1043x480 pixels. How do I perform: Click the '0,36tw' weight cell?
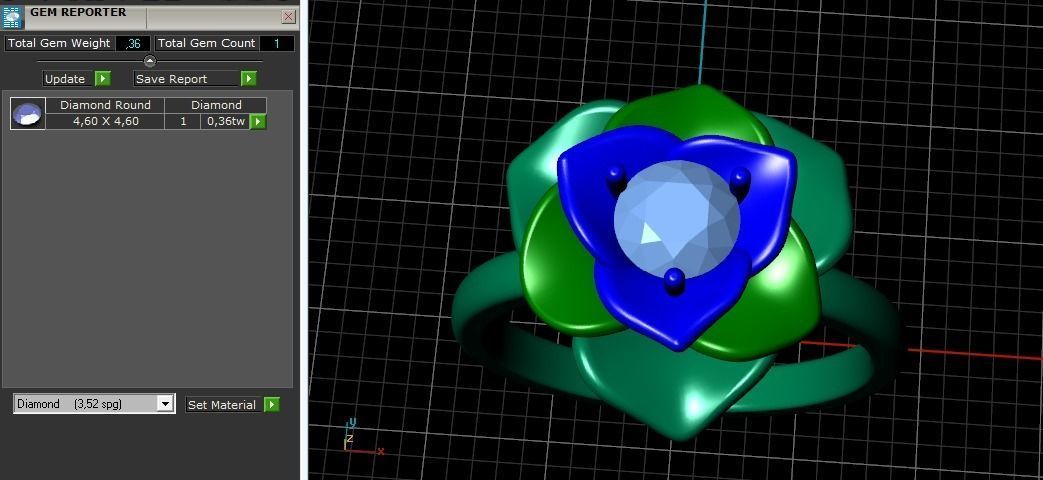tap(225, 121)
